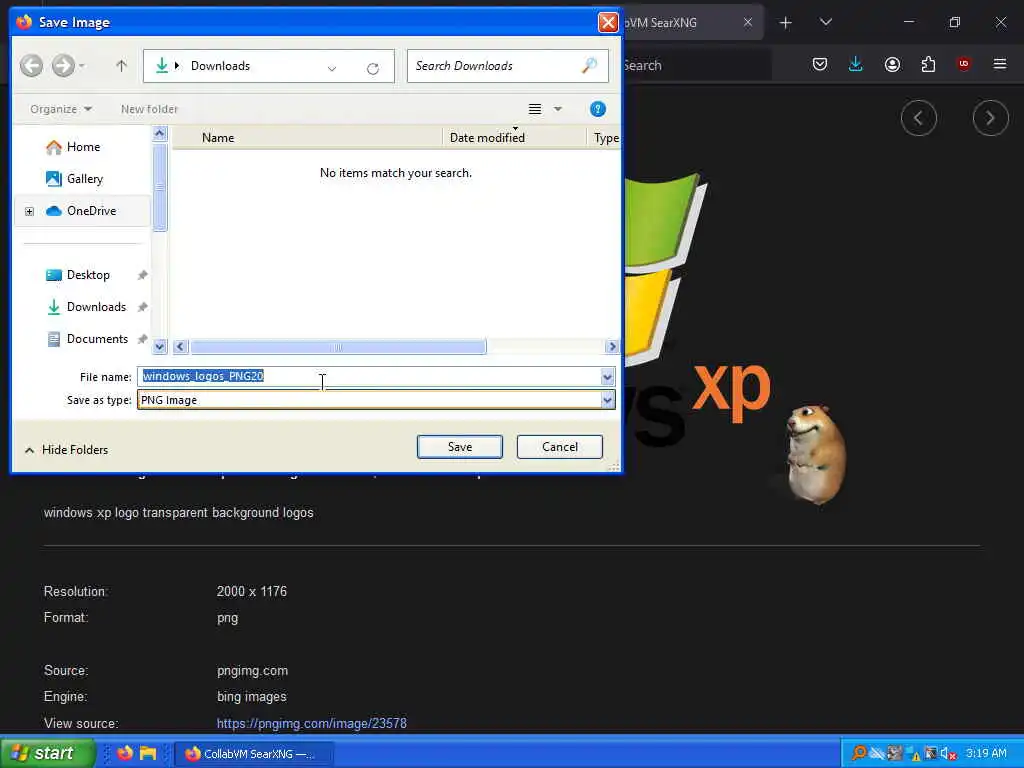Image resolution: width=1024 pixels, height=768 pixels.
Task: Click the volume muted tray icon
Action: pos(948,754)
